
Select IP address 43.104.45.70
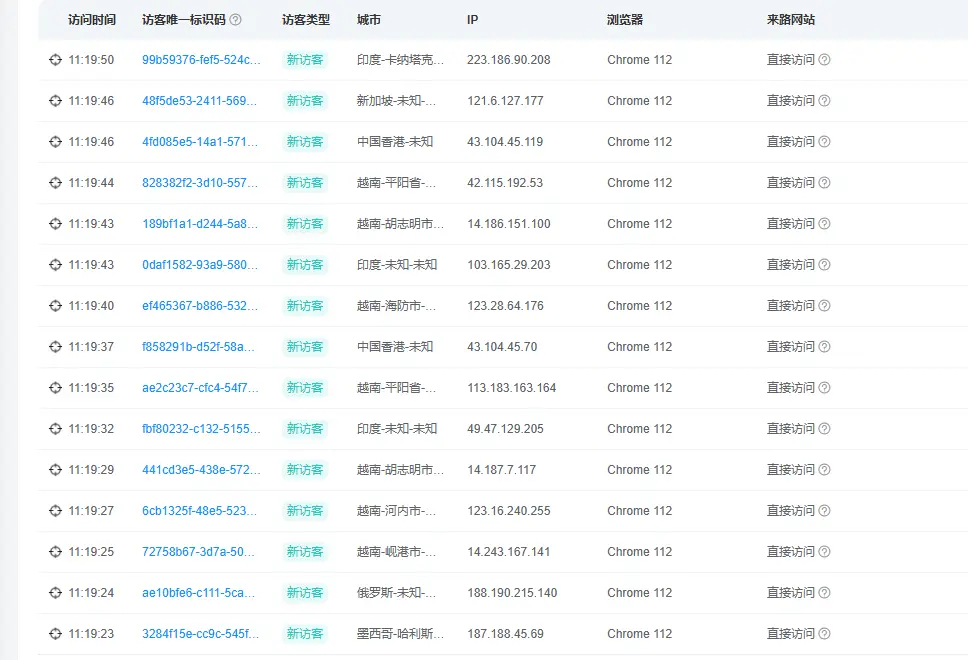(502, 347)
